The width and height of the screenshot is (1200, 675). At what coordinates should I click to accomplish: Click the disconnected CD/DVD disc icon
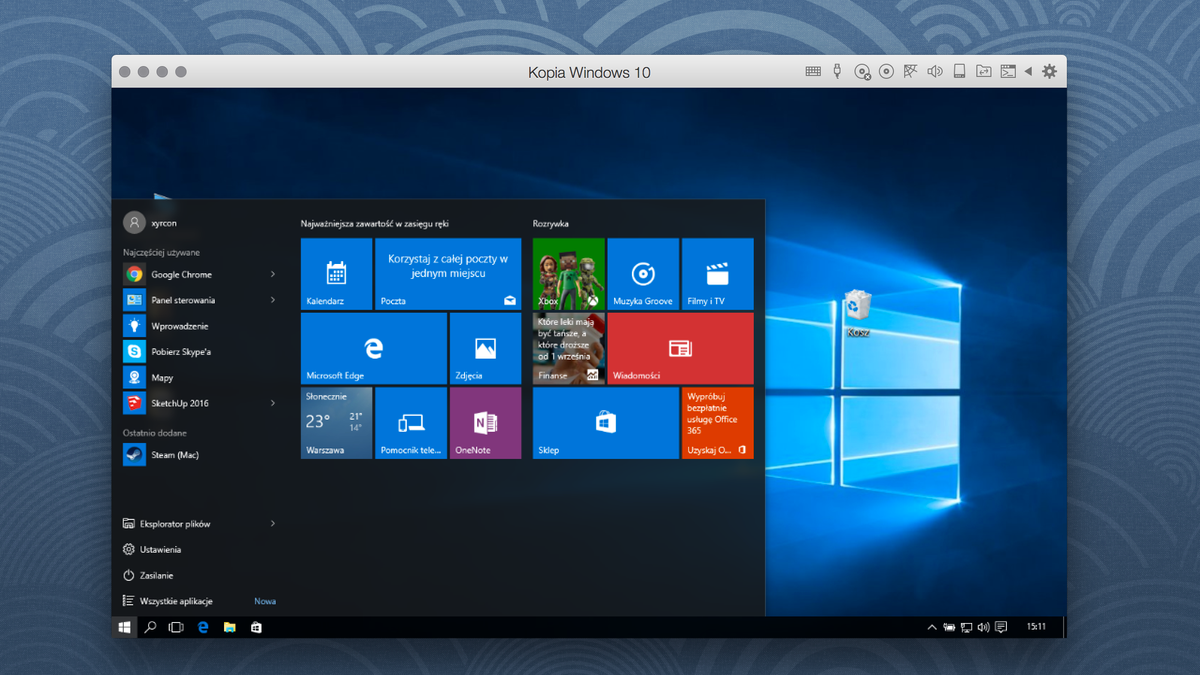(862, 72)
